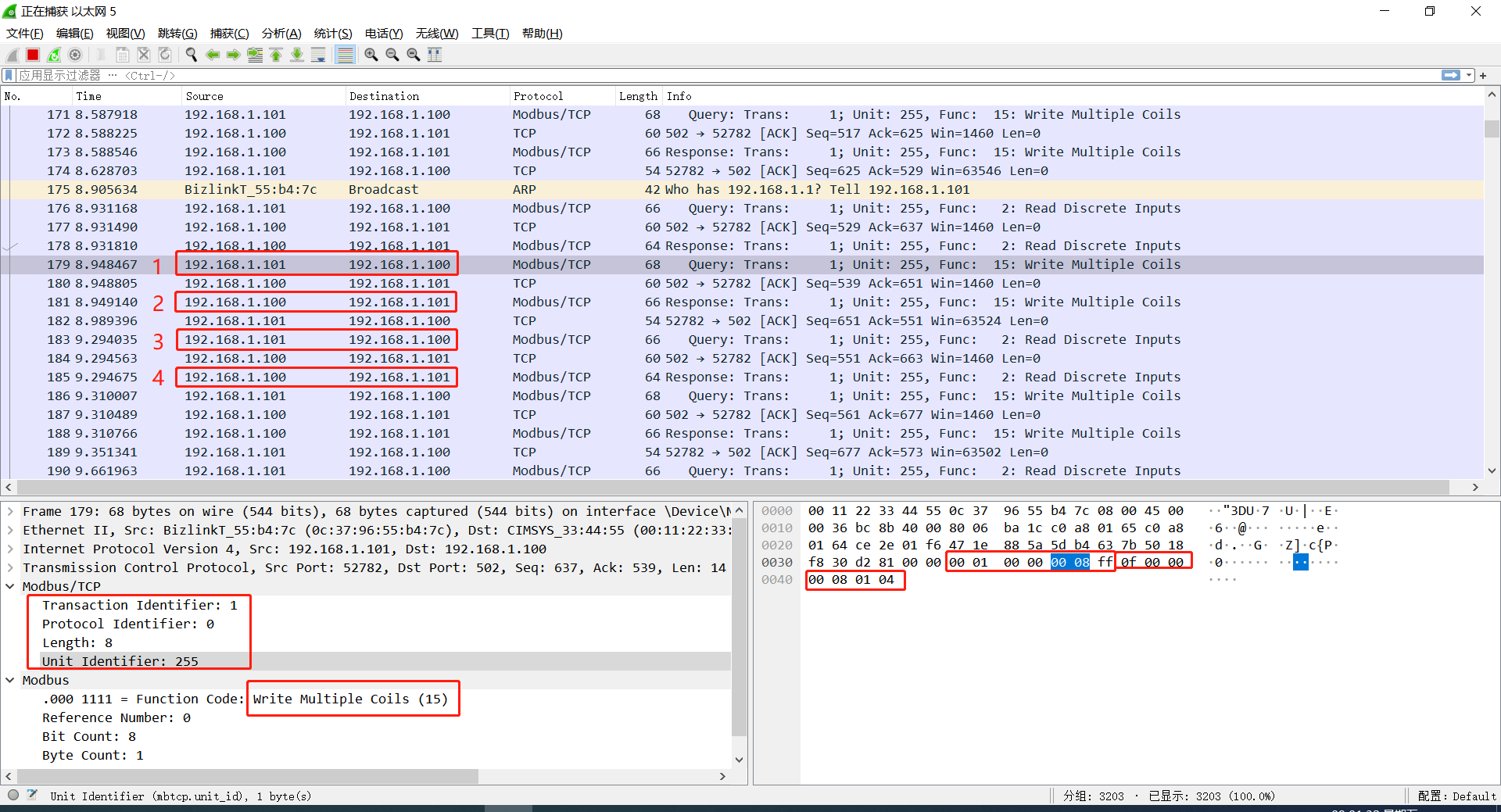This screenshot has width=1501, height=812.
Task: Open the 捕获(C) menu
Action: (x=229, y=33)
